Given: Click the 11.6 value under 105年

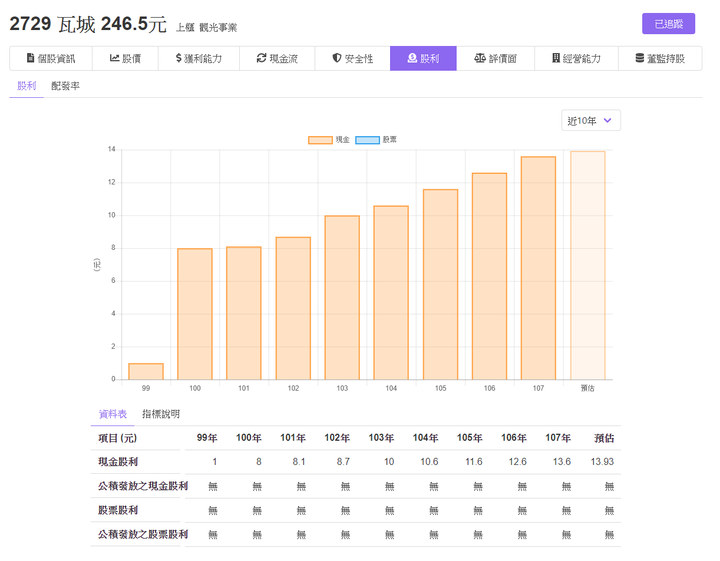Looking at the screenshot, I should [474, 462].
